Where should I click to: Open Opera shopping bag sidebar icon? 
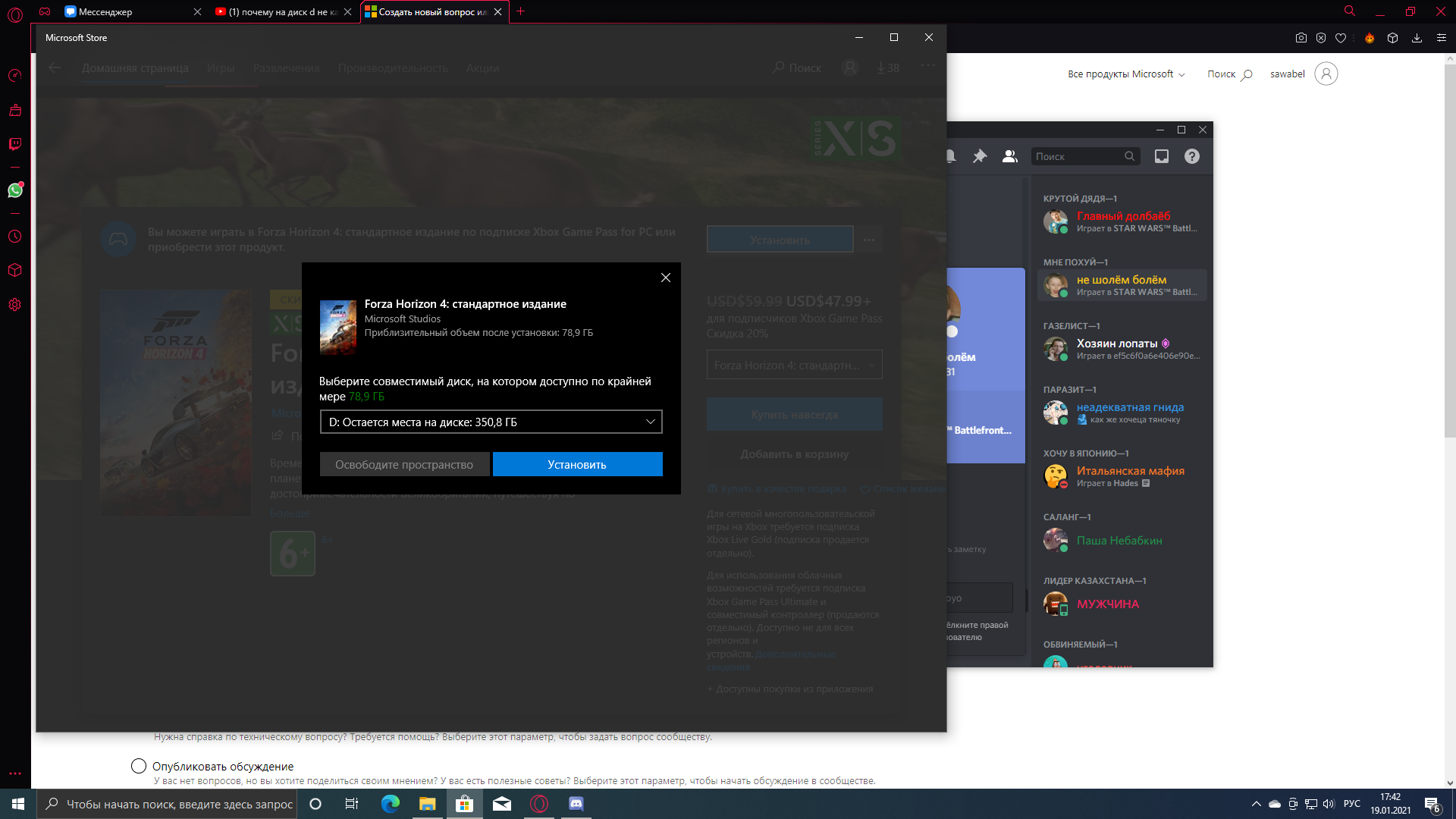[14, 110]
